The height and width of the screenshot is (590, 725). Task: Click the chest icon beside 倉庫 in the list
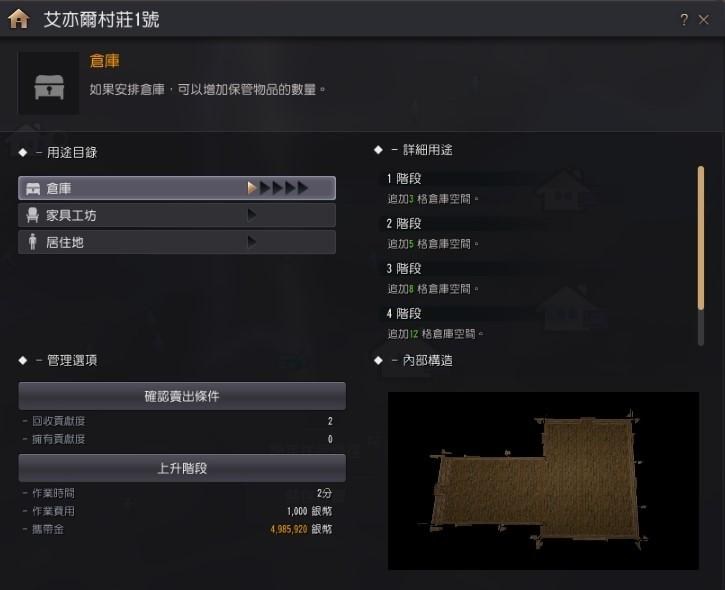[33, 189]
